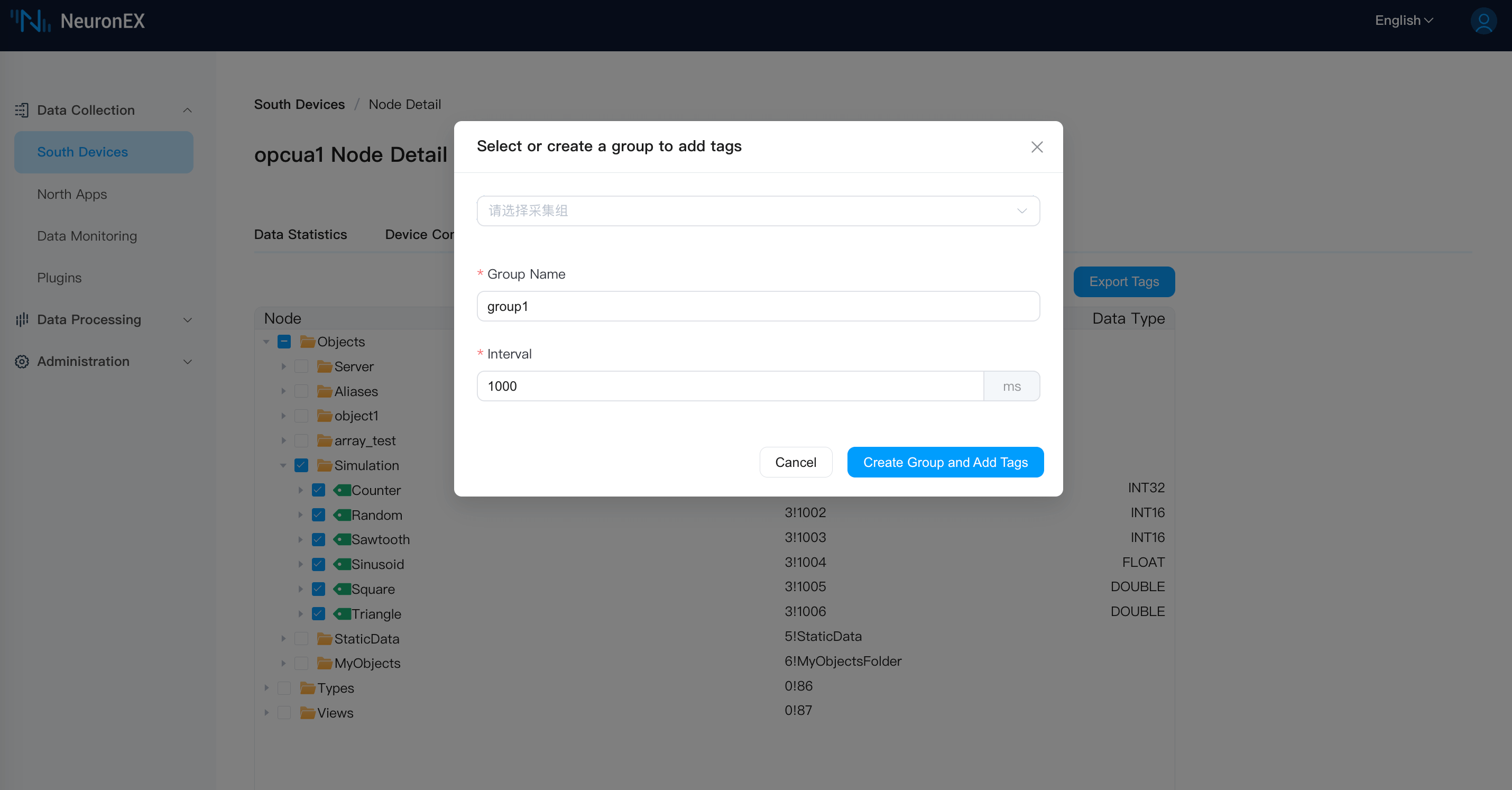Switch to the Data Statistics tab
Image resolution: width=1512 pixels, height=790 pixels.
[300, 234]
